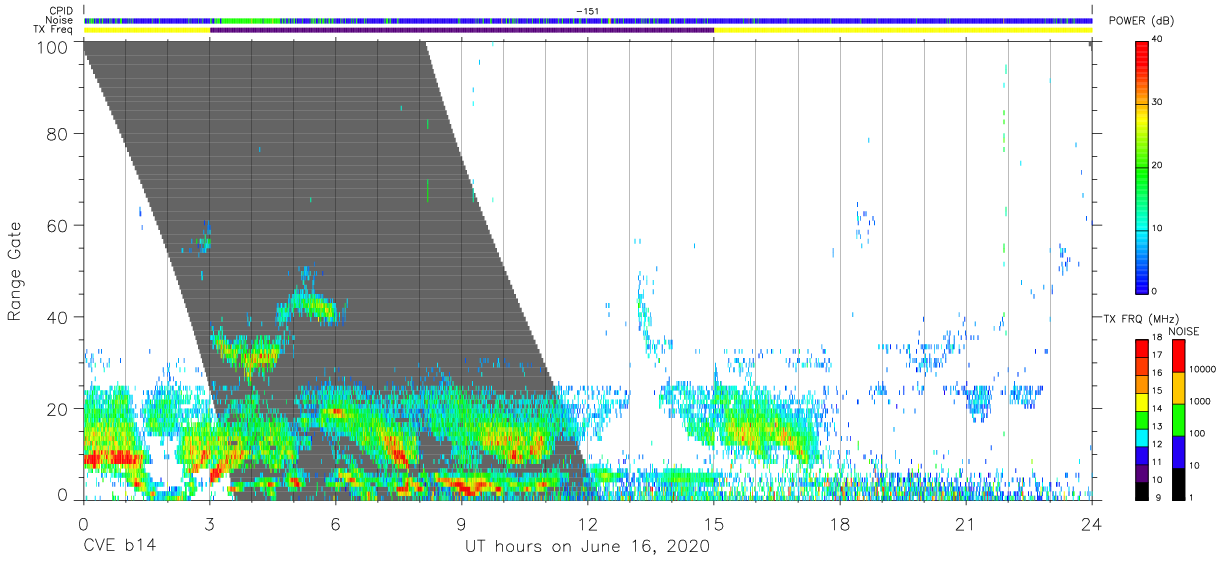
Task: Pick the purple segment of TX FRQ colorbar
Action: tap(1142, 471)
